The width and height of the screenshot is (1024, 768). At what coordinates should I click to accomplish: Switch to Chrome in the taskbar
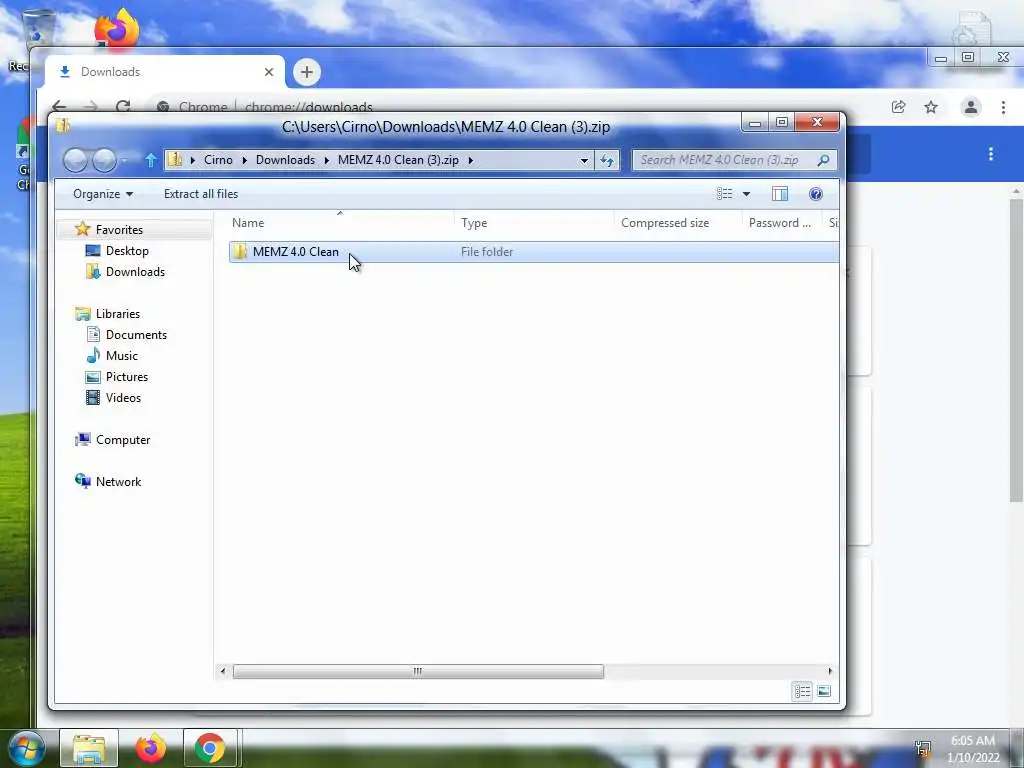point(210,748)
